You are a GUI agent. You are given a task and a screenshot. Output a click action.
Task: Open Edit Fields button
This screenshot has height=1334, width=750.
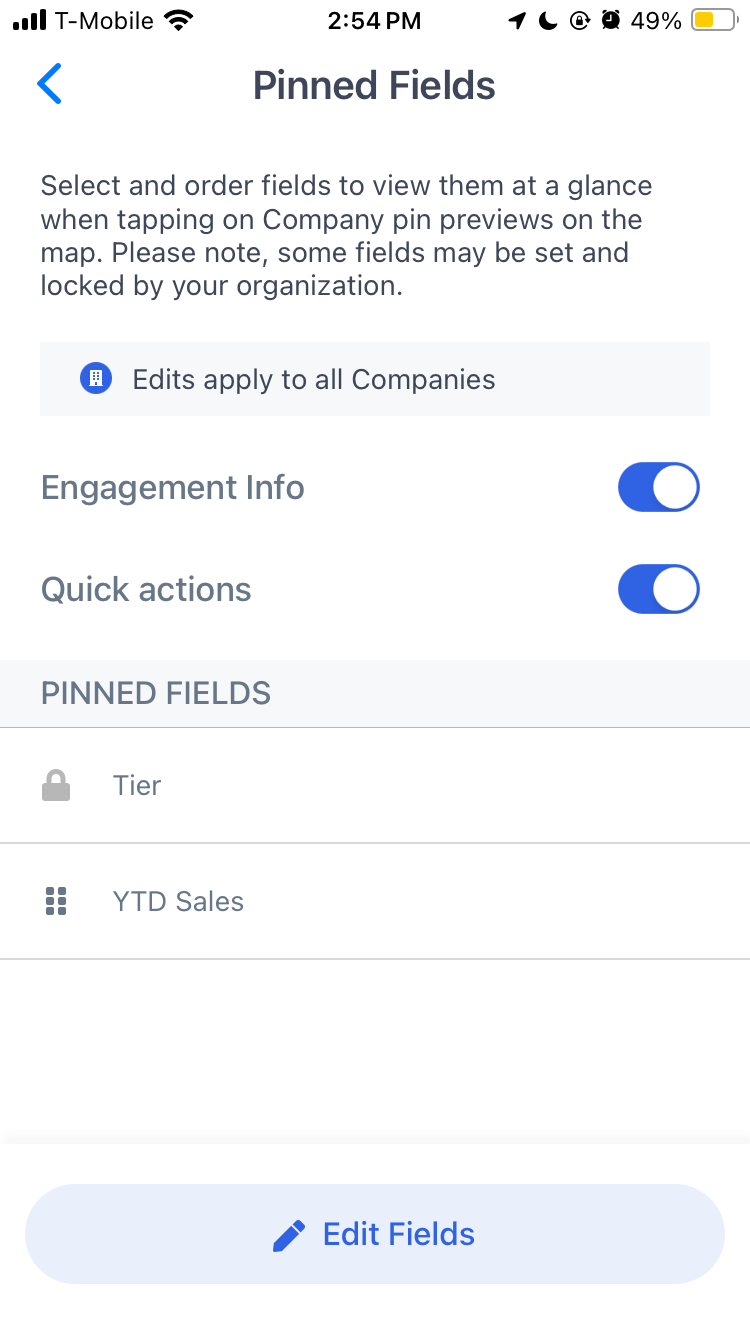point(375,1234)
